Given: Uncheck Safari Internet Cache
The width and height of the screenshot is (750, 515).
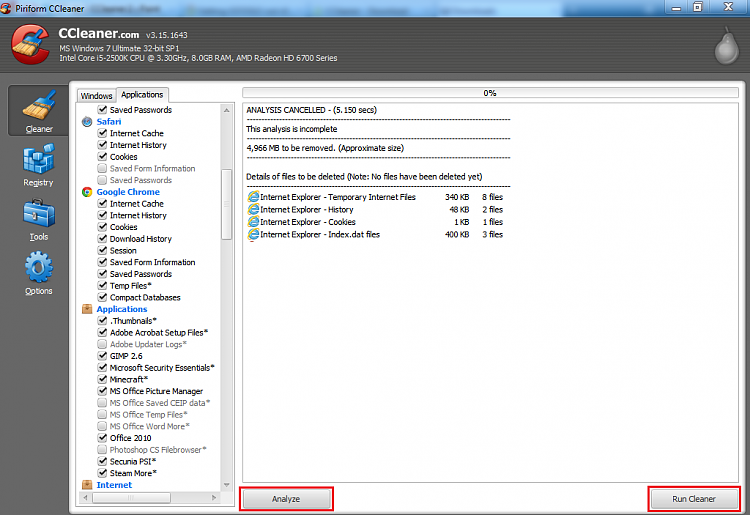Looking at the screenshot, I should (x=102, y=133).
